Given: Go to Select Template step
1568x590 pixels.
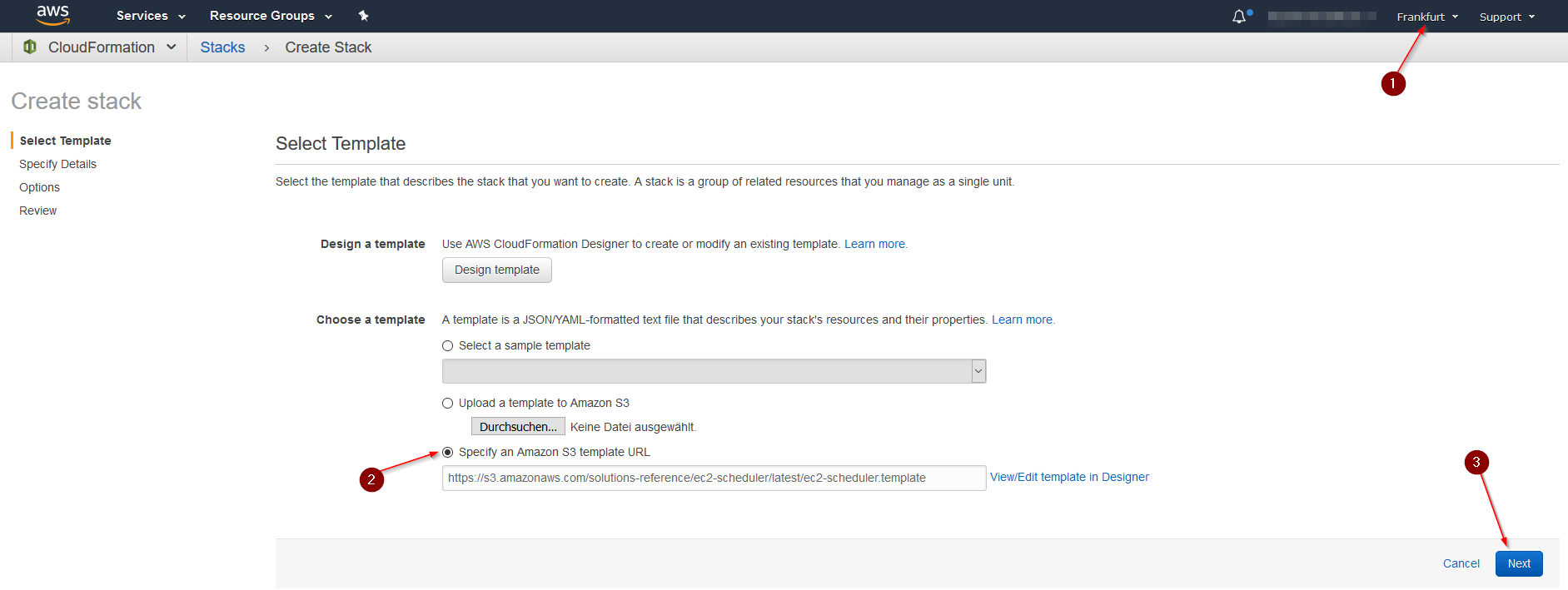Looking at the screenshot, I should coord(65,141).
